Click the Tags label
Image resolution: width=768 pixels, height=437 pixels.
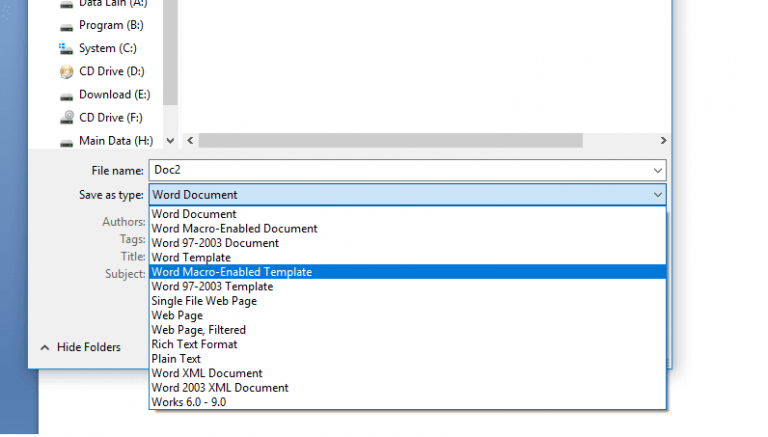(x=132, y=239)
